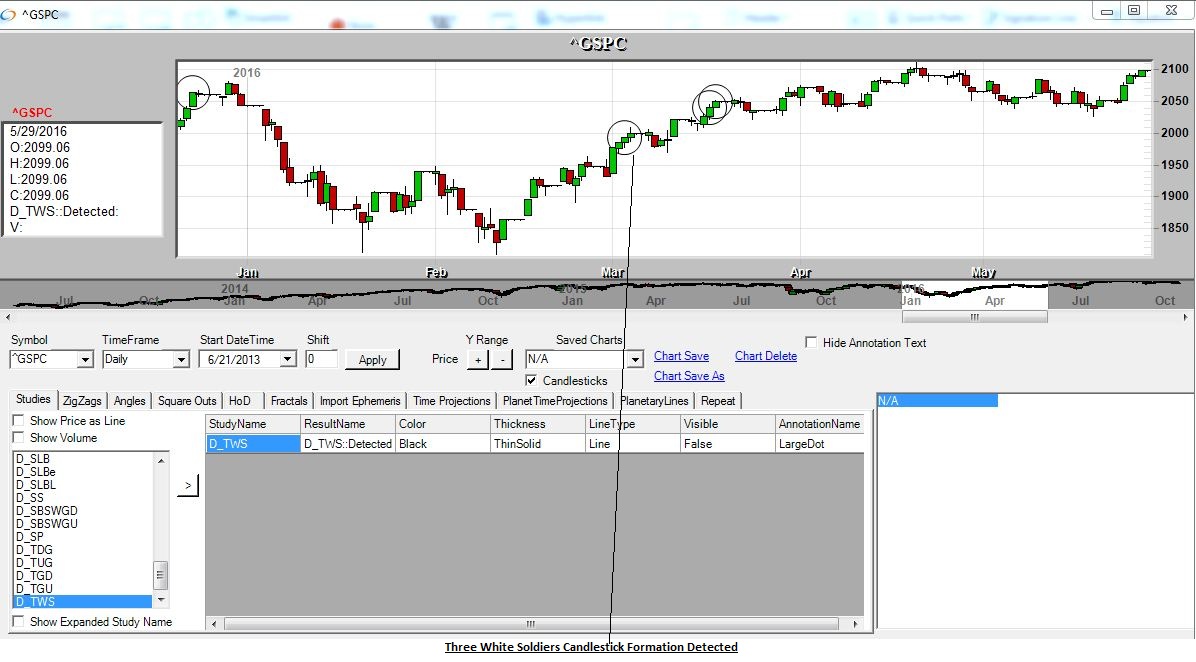Click the Shift input field

pyautogui.click(x=321, y=359)
